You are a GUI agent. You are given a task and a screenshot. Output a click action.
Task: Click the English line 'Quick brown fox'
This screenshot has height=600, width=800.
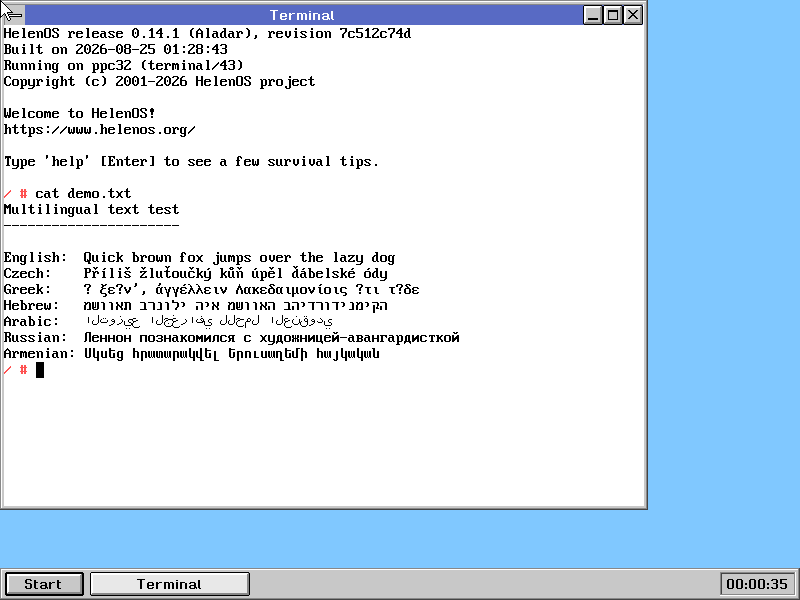pyautogui.click(x=199, y=258)
